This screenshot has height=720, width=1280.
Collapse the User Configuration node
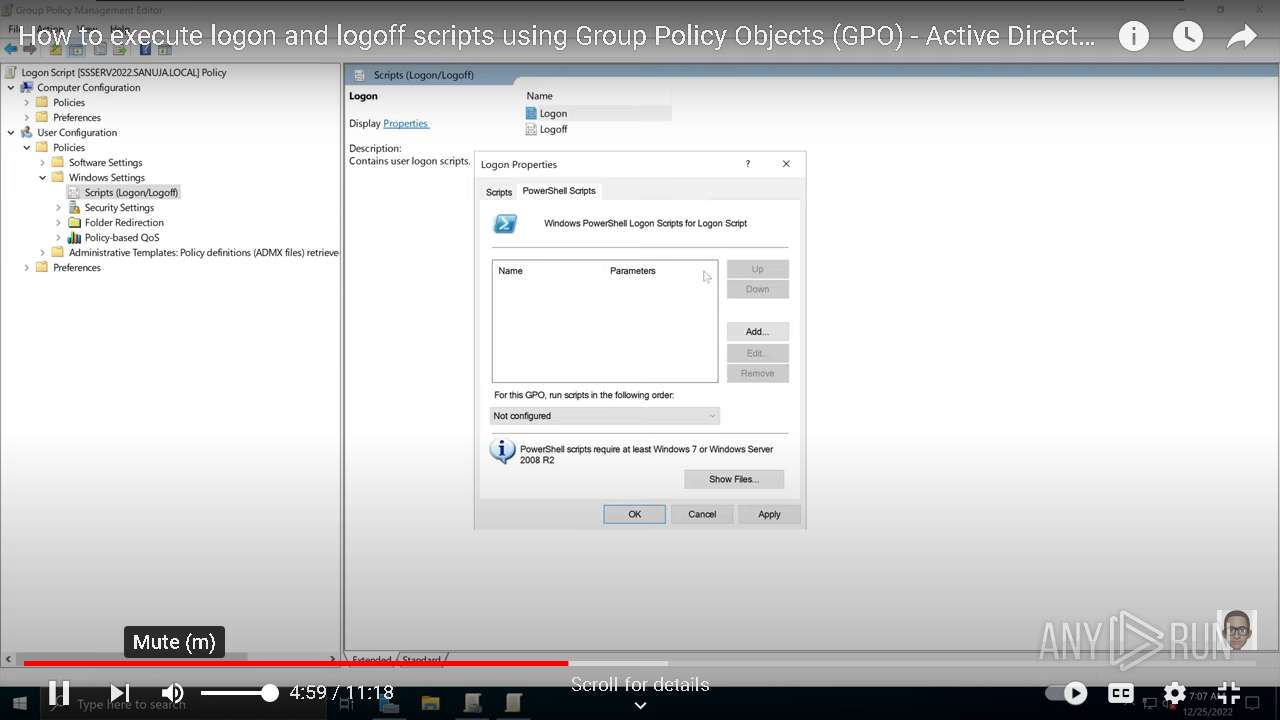click(11, 132)
